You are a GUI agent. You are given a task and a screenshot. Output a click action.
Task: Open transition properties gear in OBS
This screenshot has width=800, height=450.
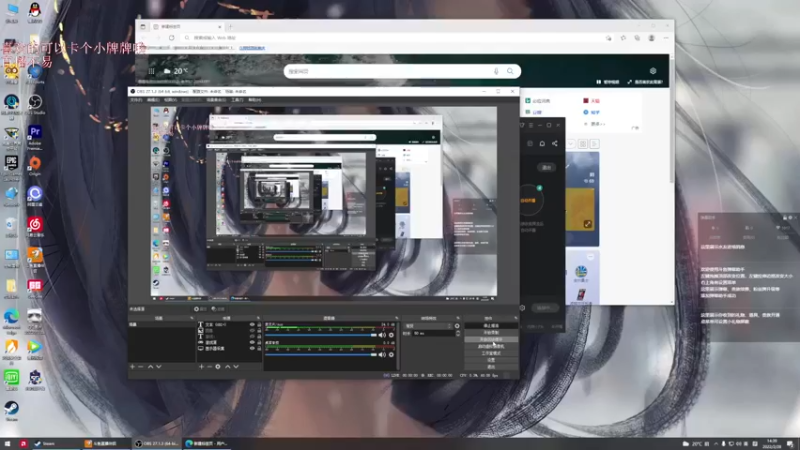tap(457, 326)
